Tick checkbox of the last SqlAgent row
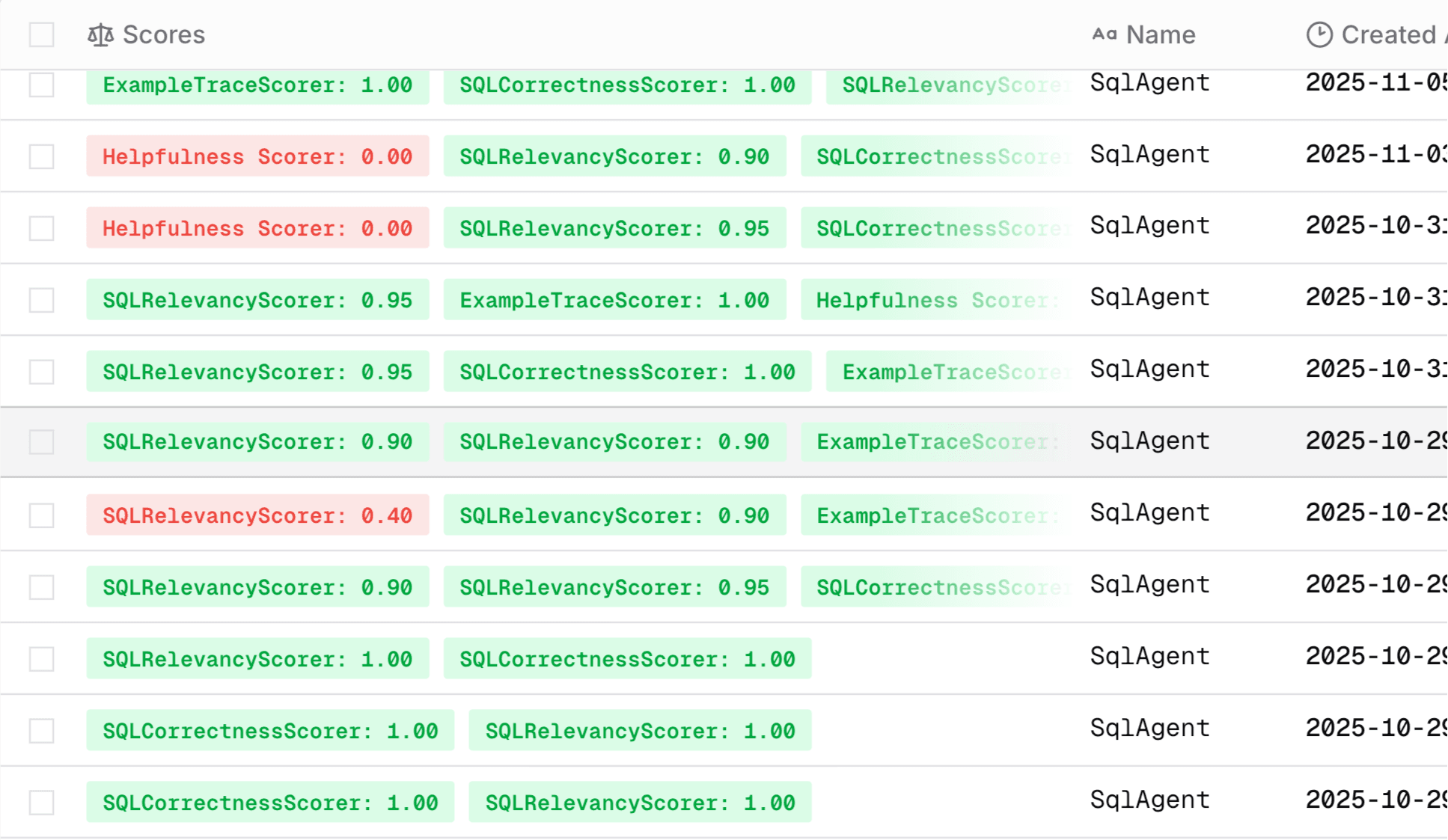 42,803
